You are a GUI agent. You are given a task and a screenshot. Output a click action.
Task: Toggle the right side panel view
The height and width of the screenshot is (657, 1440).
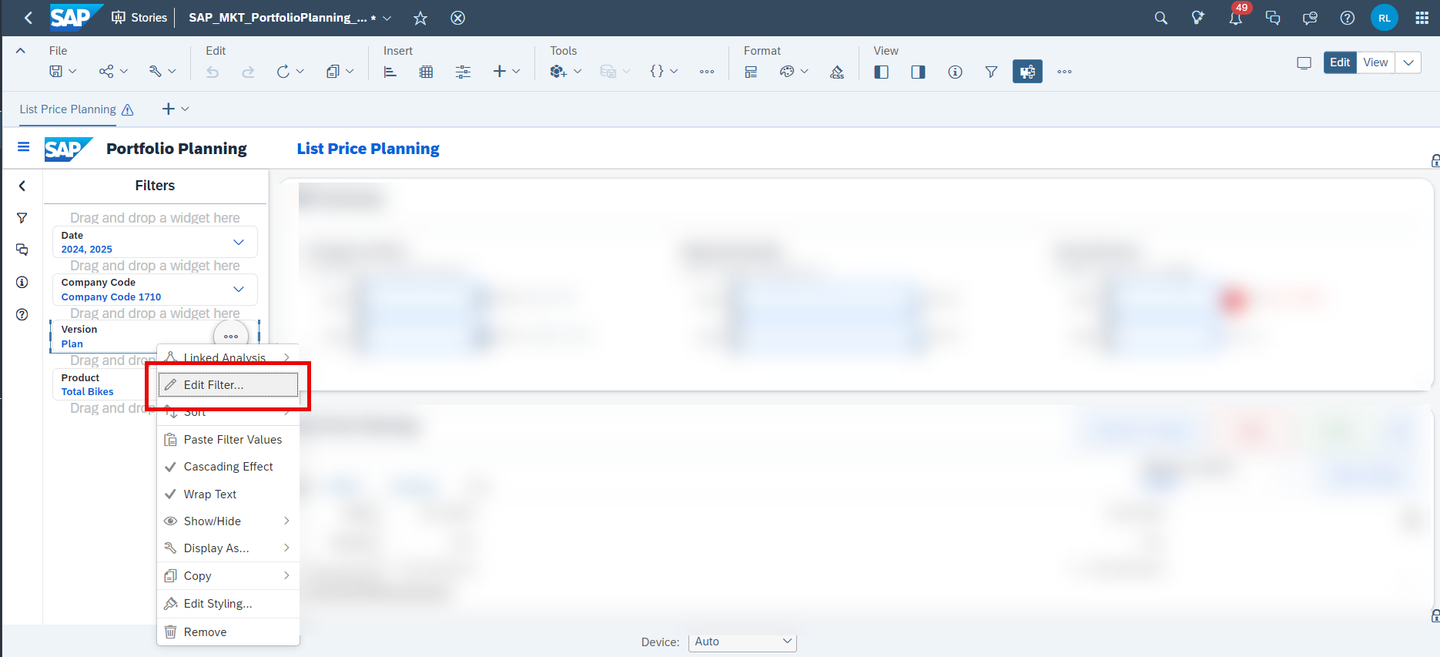pos(918,72)
